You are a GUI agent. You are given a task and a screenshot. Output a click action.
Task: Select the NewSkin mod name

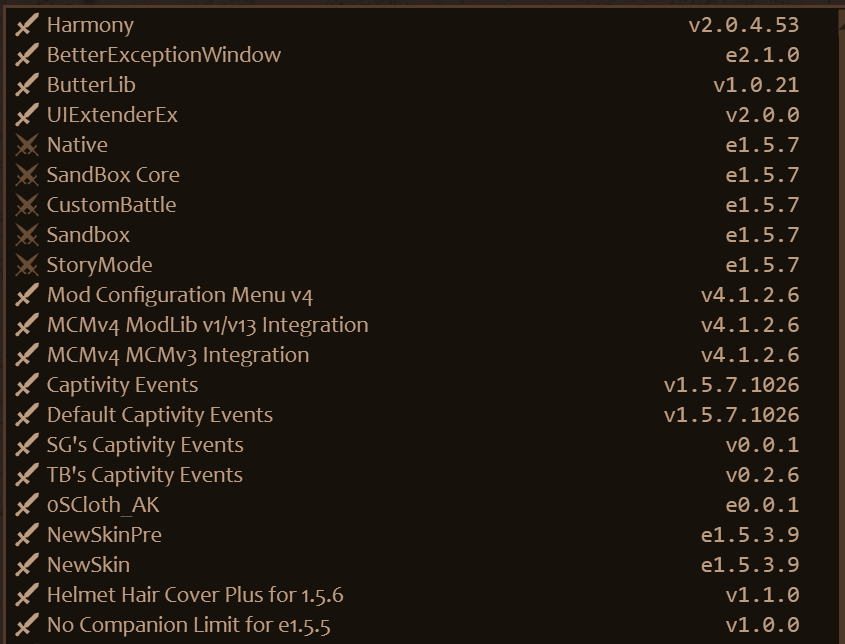click(88, 565)
